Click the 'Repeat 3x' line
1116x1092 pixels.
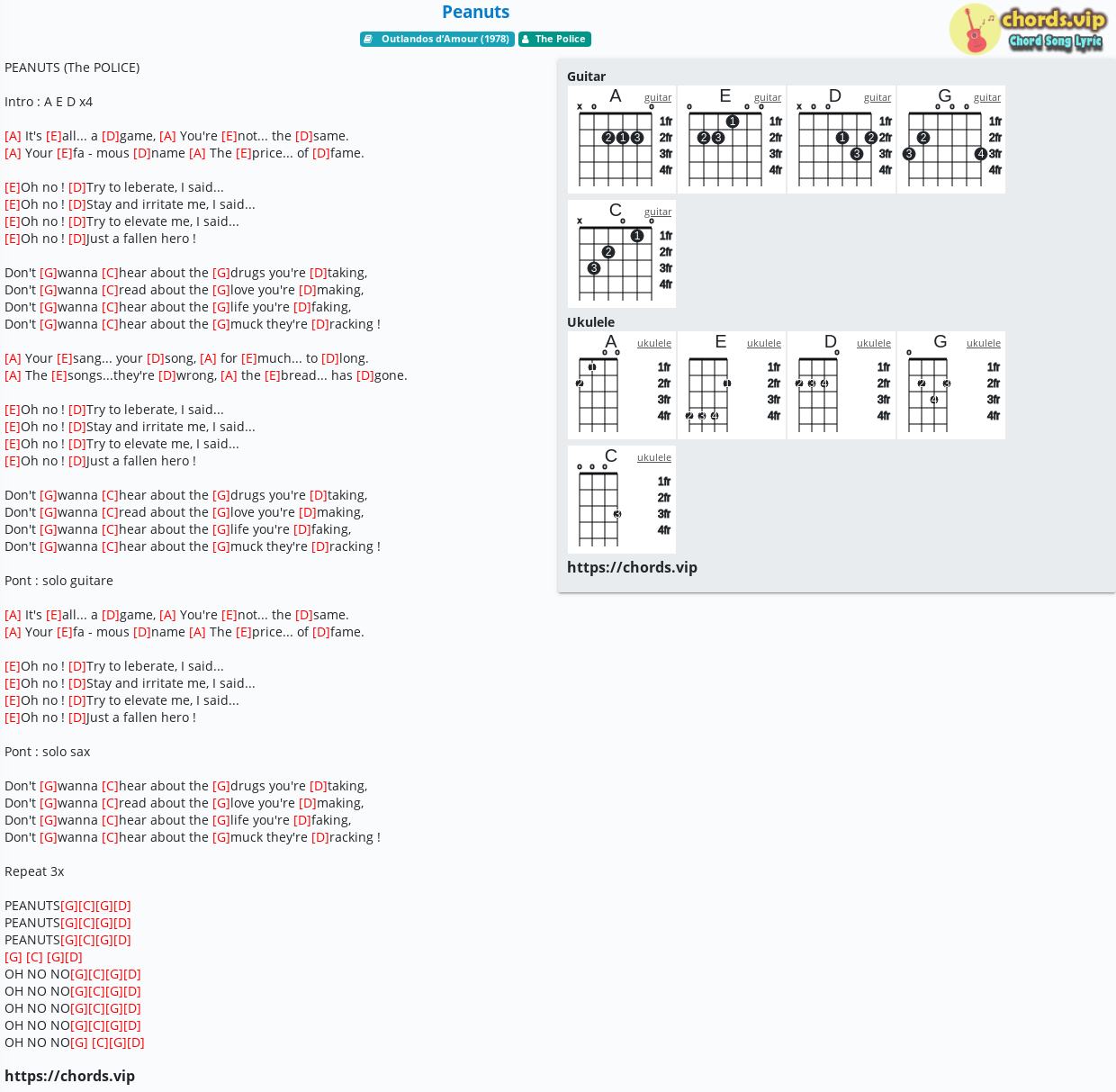click(34, 871)
